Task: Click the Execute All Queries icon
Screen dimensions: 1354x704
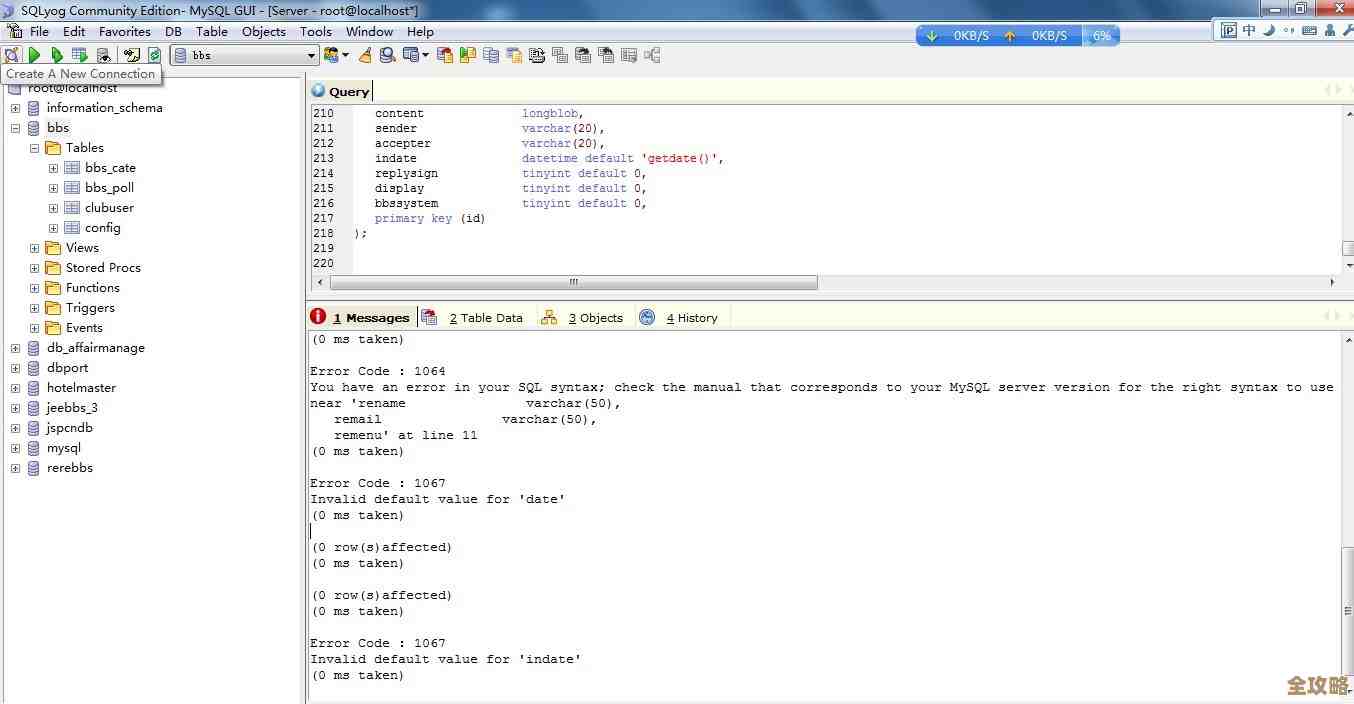Action: click(57, 55)
